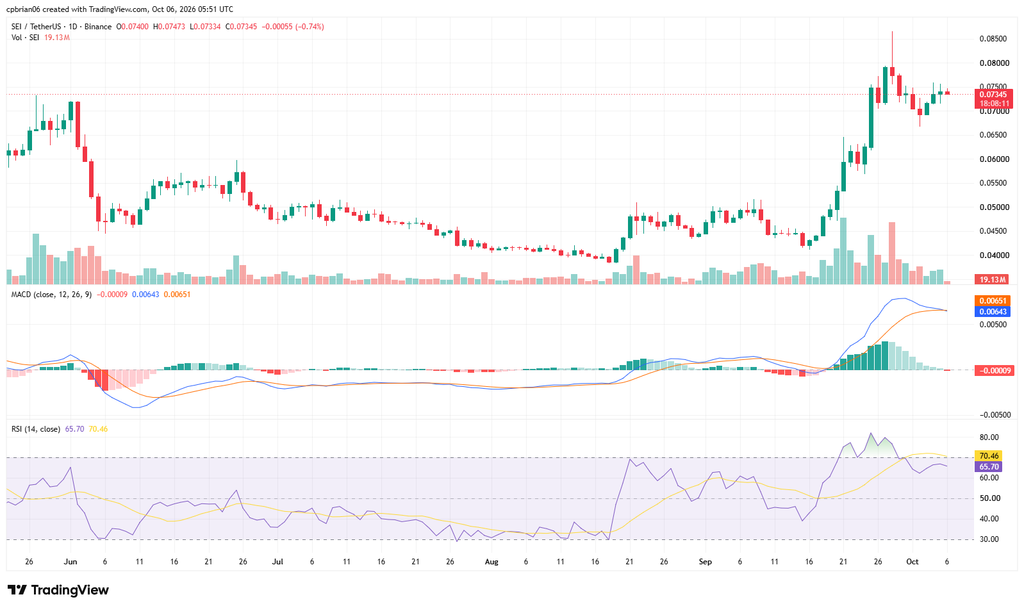
Task: Click the 40.00 label on the RSI axis
Action: (x=989, y=519)
